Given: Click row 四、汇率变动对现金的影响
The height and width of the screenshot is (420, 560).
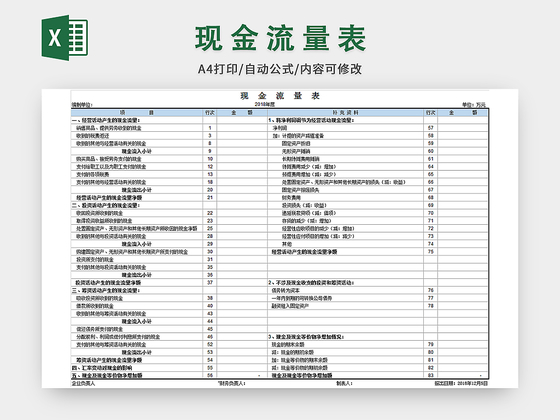Looking at the screenshot, I should (x=102, y=368).
